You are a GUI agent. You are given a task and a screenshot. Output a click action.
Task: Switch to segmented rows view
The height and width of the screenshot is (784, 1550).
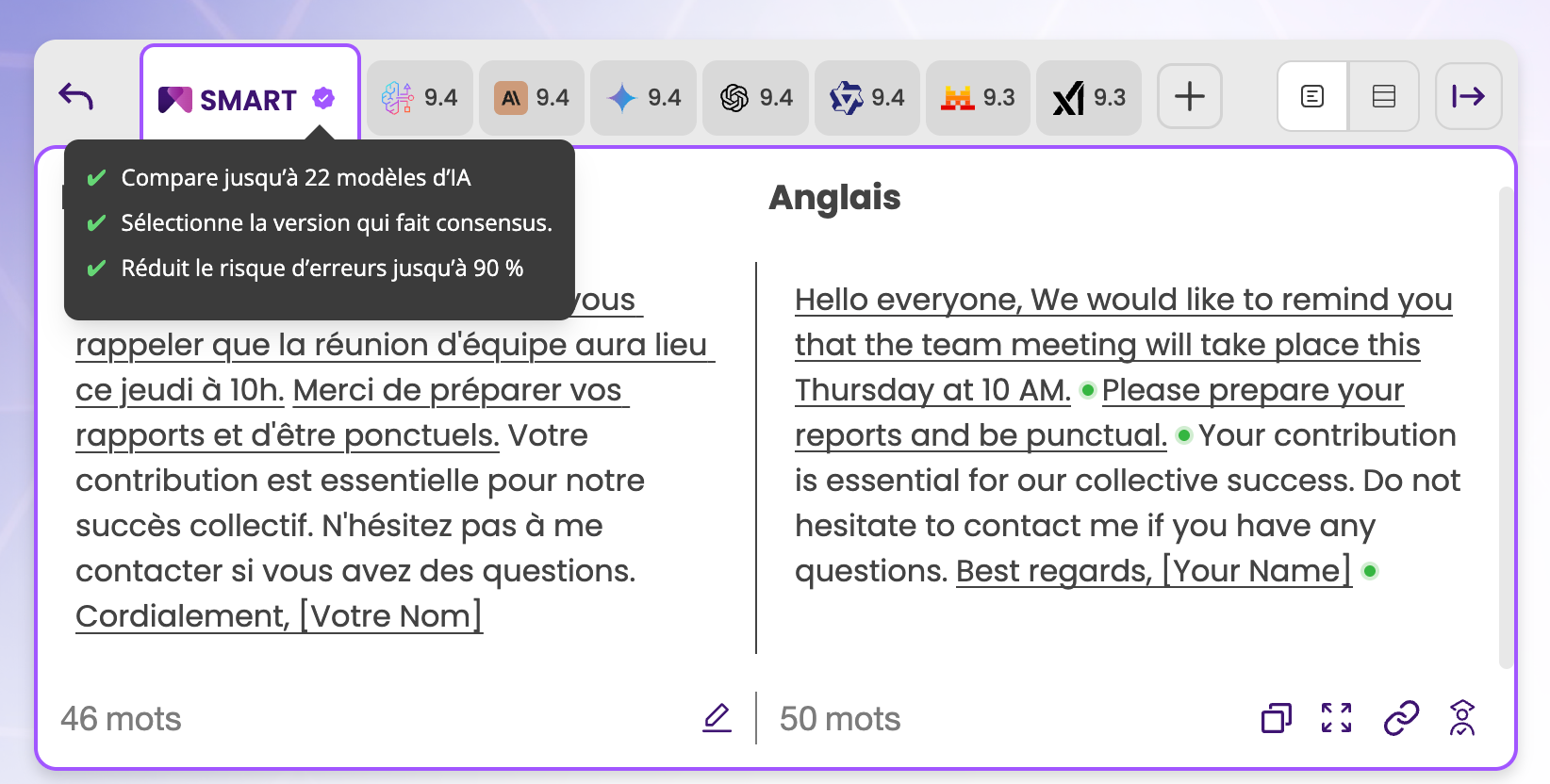tap(1384, 96)
